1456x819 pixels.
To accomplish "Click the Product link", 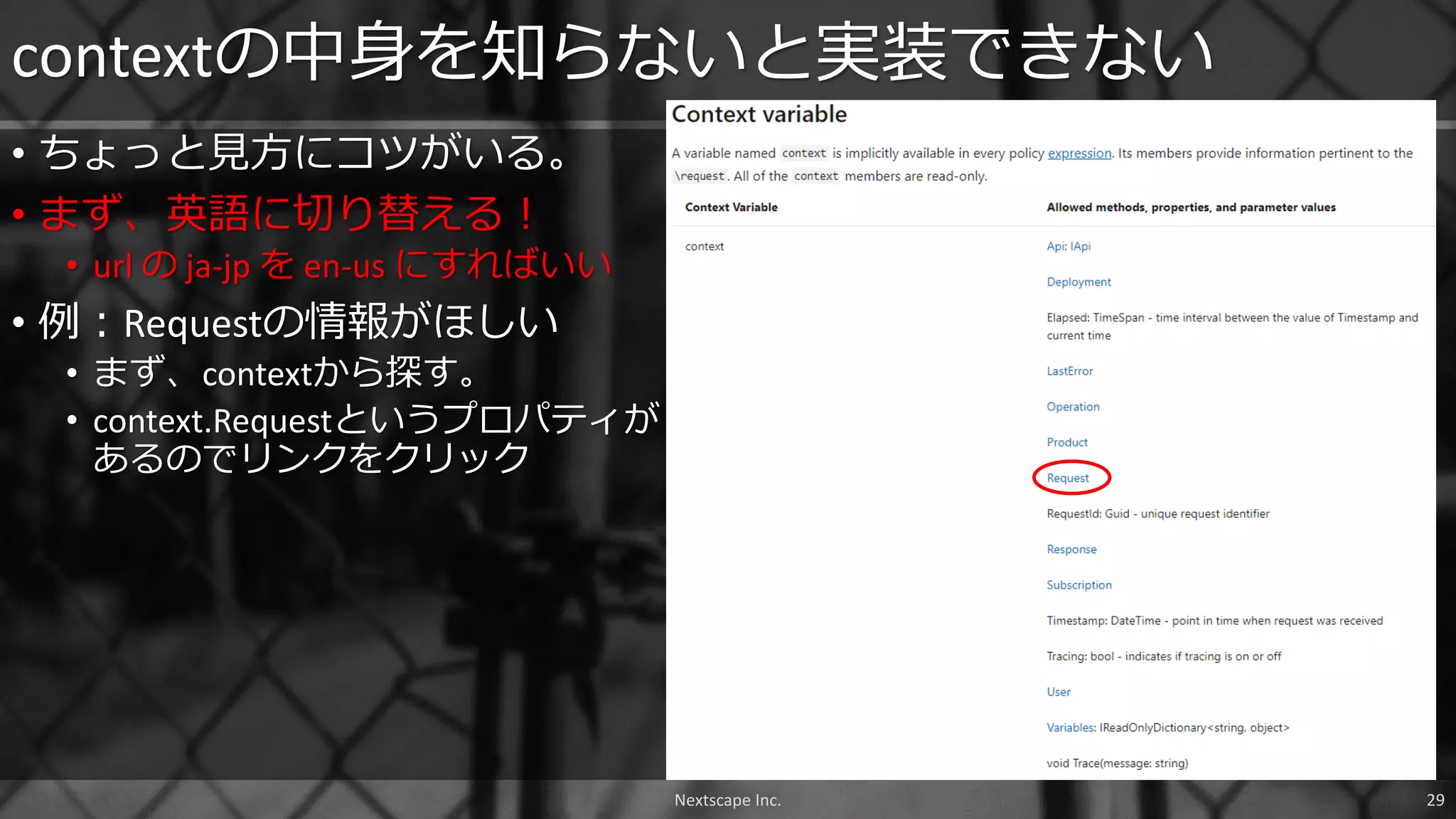I will click(x=1067, y=442).
